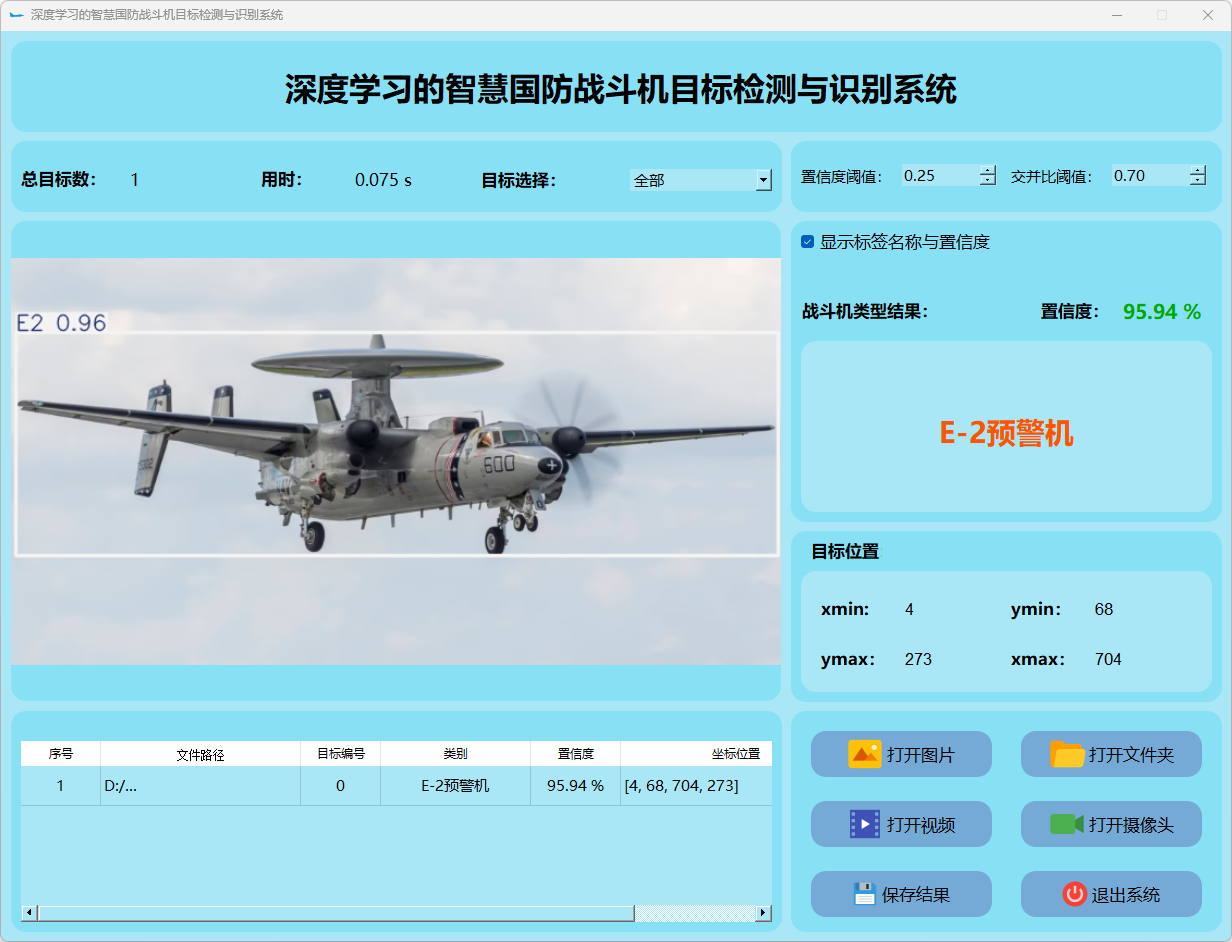
Task: Open the 目标选择 dropdown showing 全部
Action: pos(764,180)
